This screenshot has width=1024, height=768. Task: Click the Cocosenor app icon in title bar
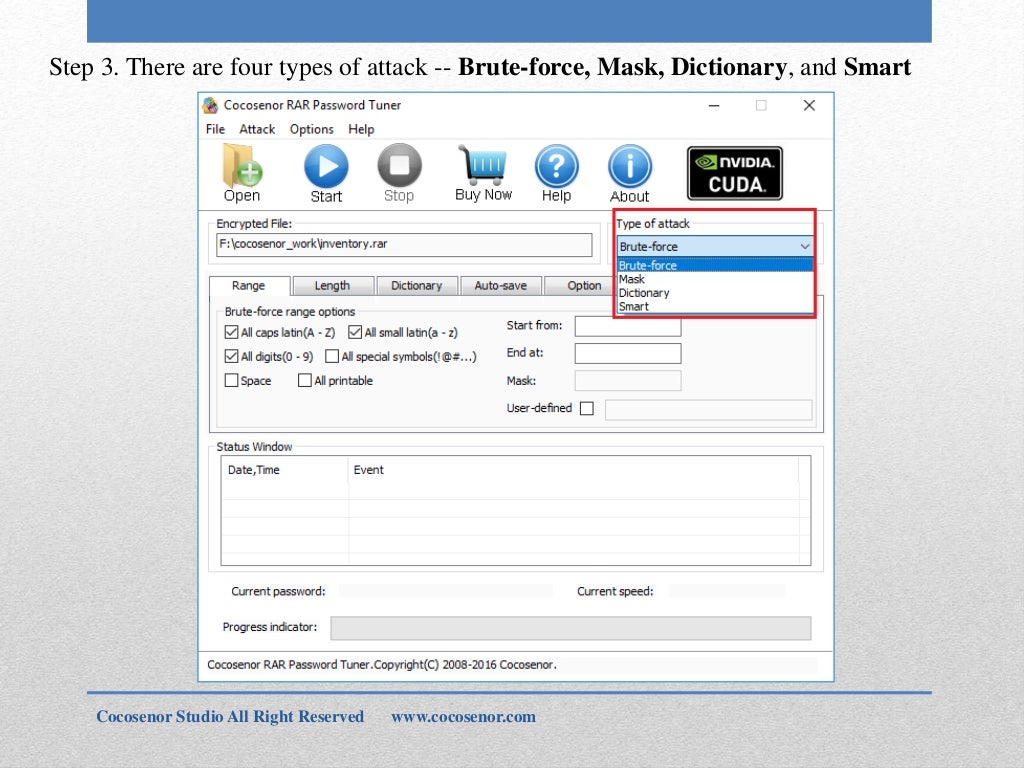(x=210, y=105)
